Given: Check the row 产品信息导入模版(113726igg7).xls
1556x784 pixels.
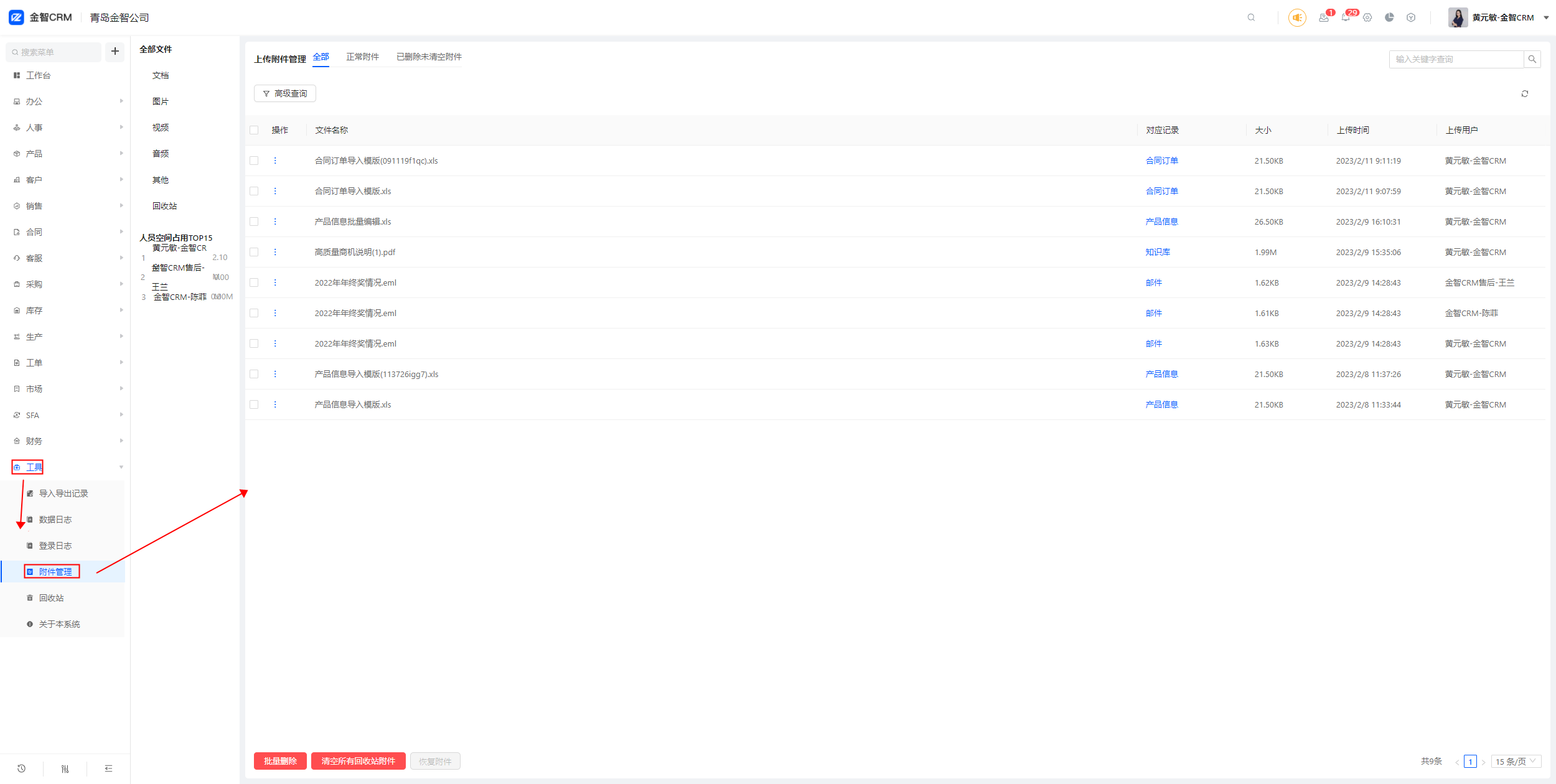Looking at the screenshot, I should coord(254,374).
